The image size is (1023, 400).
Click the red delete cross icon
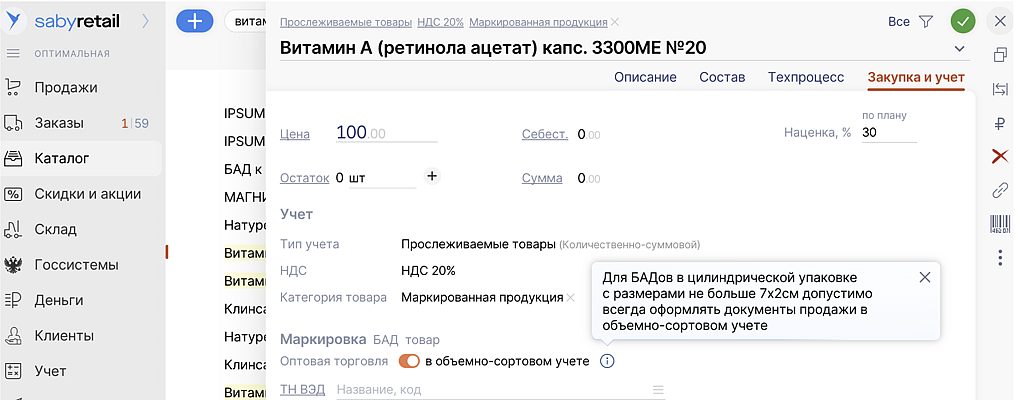tap(999, 156)
